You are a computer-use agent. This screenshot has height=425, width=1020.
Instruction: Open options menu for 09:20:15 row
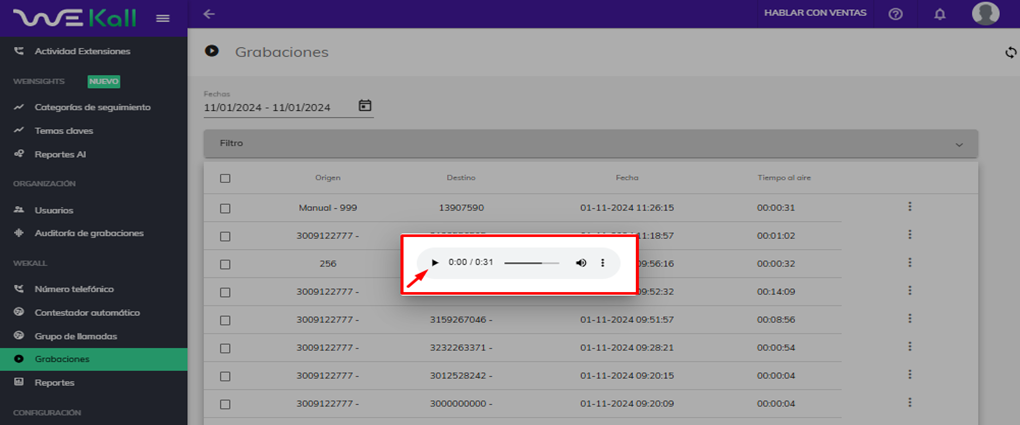(909, 374)
